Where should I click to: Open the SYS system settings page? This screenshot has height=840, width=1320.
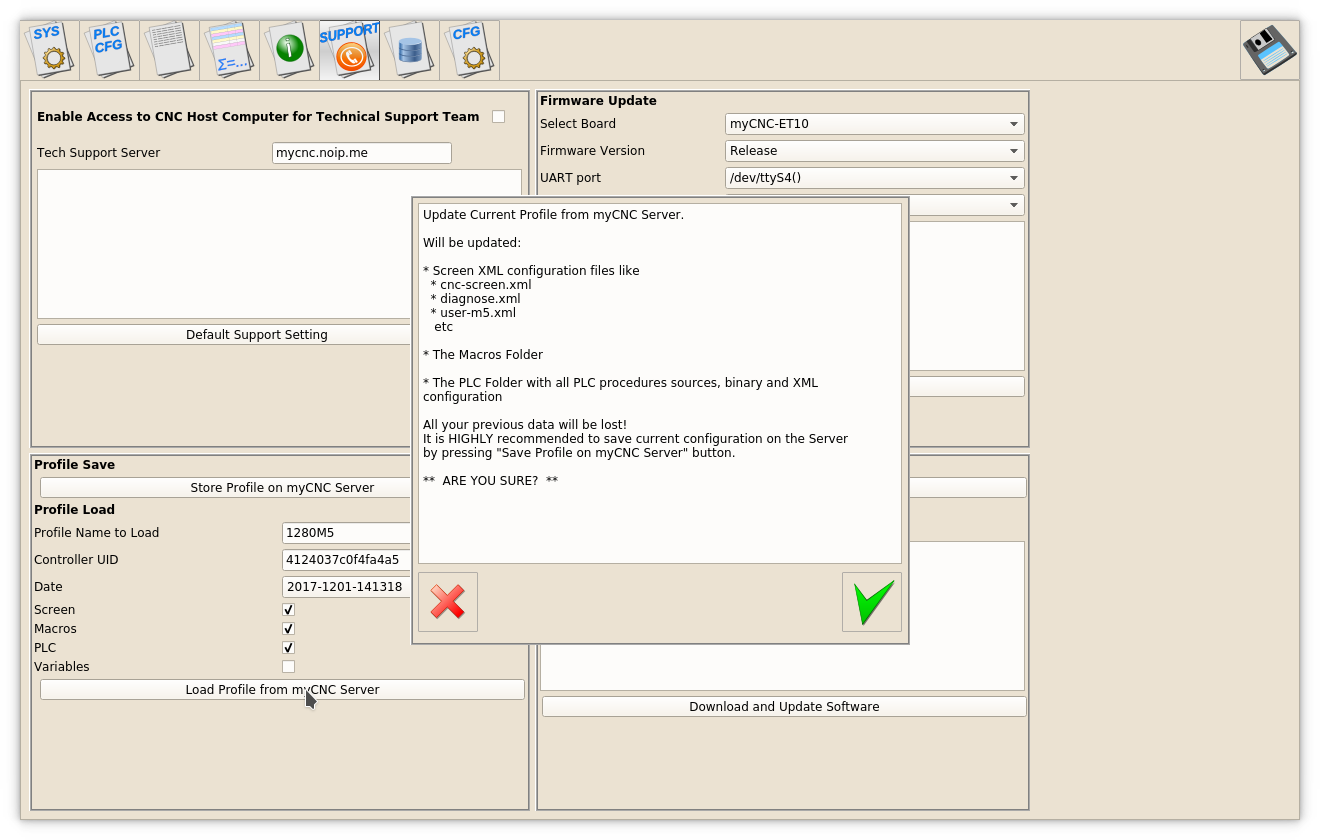[50, 50]
